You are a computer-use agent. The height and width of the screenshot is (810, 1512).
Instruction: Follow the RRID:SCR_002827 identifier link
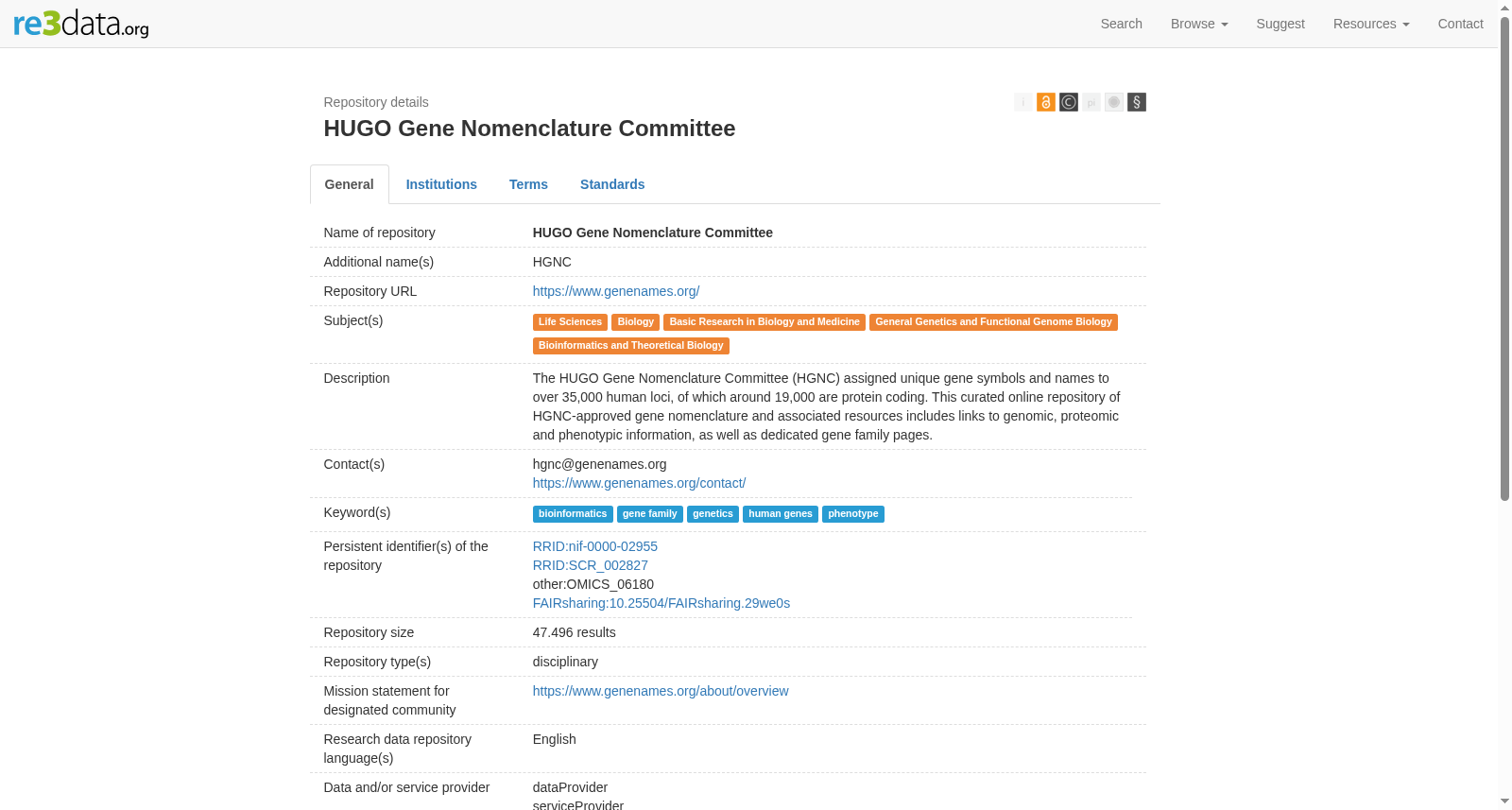591,565
